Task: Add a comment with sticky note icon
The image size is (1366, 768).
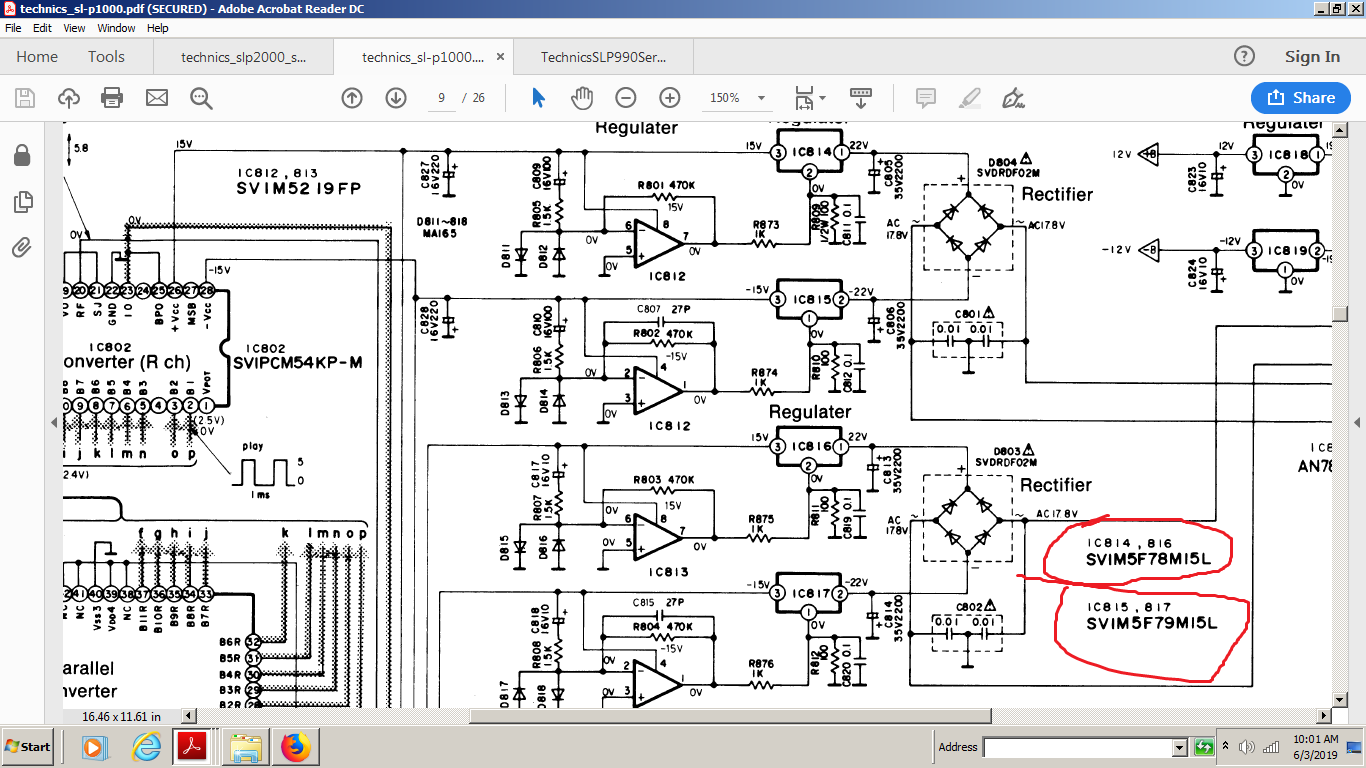Action: click(x=926, y=98)
